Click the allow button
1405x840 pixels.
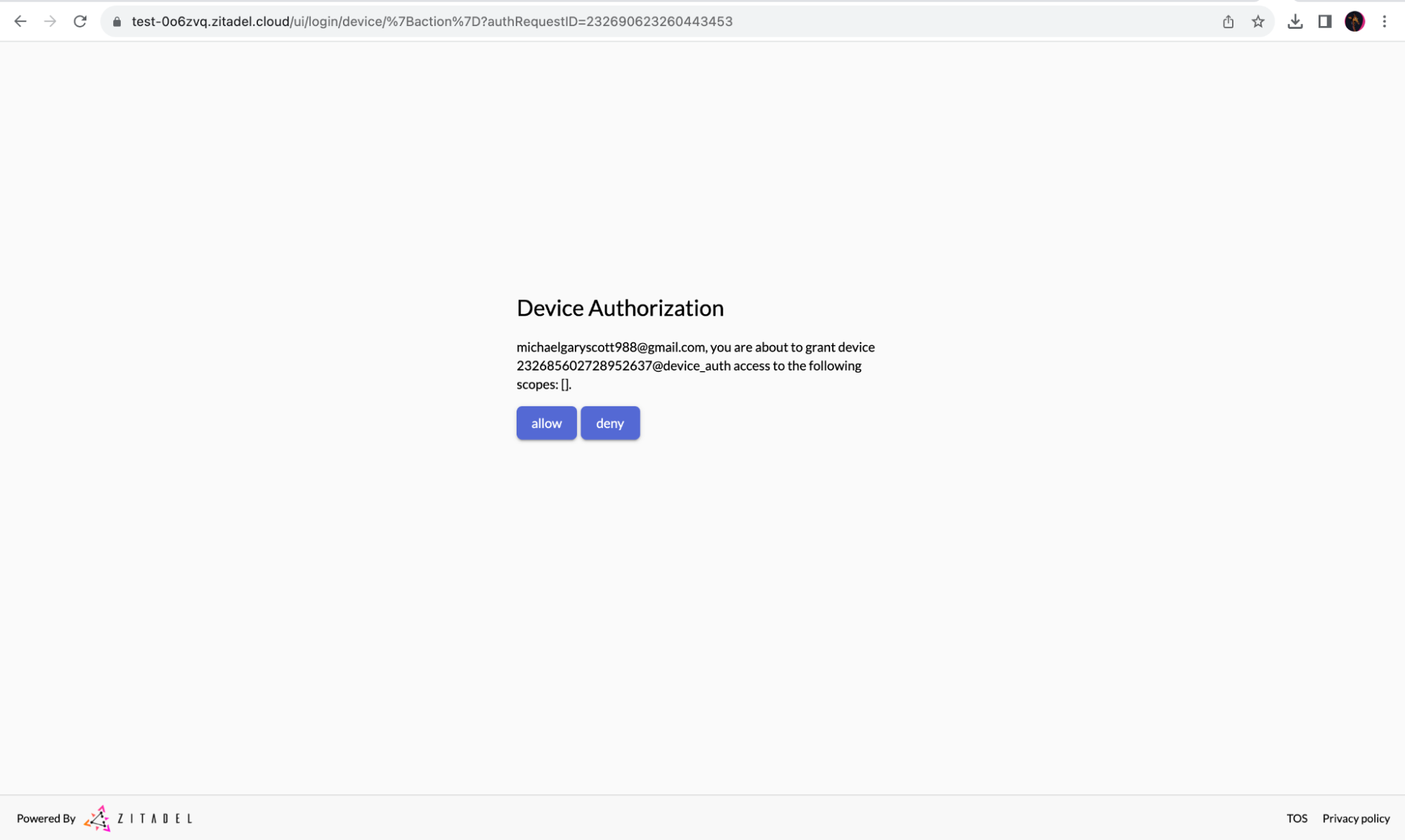(x=546, y=423)
